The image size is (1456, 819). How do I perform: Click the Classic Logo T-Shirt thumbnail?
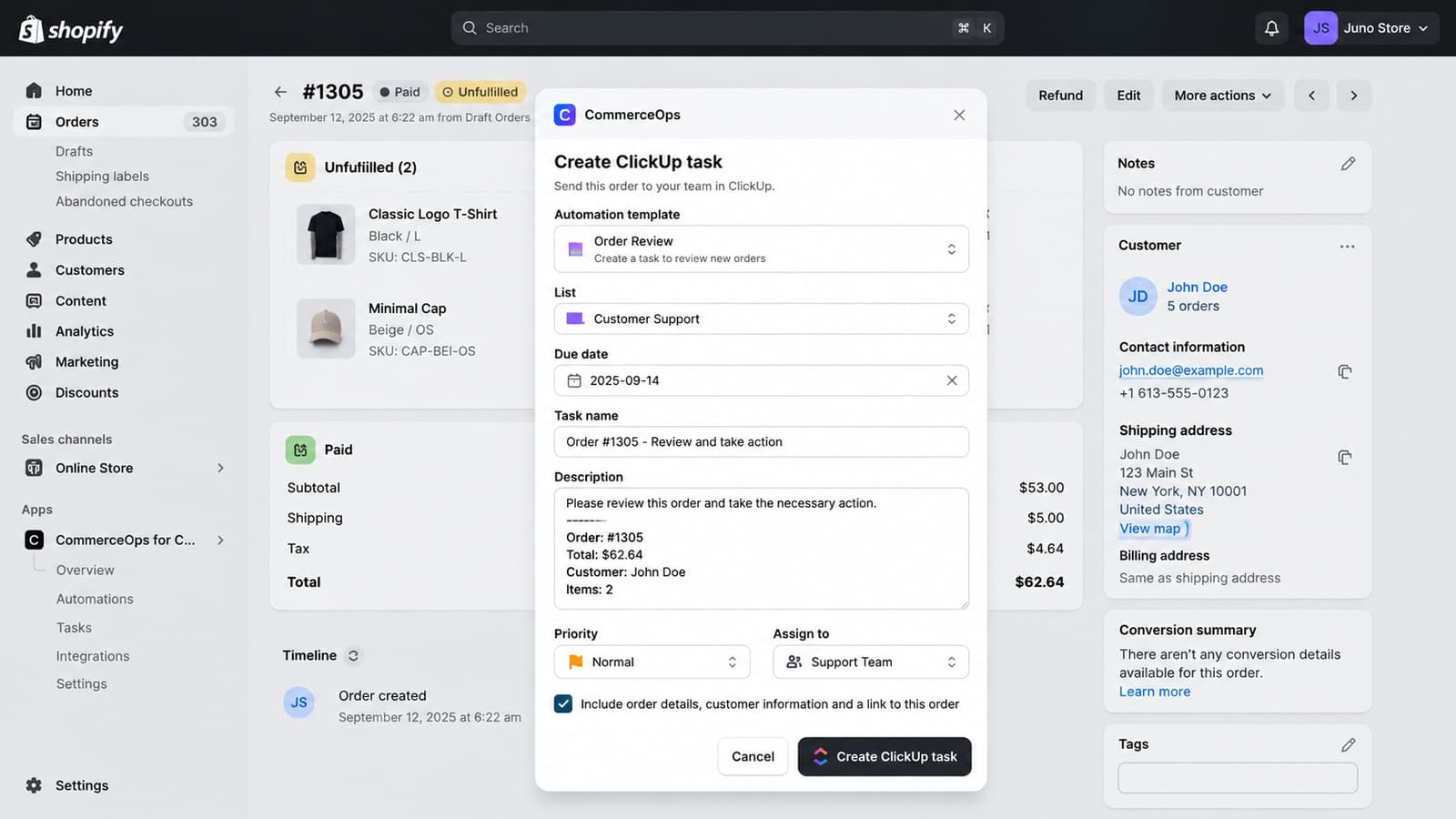(x=326, y=235)
